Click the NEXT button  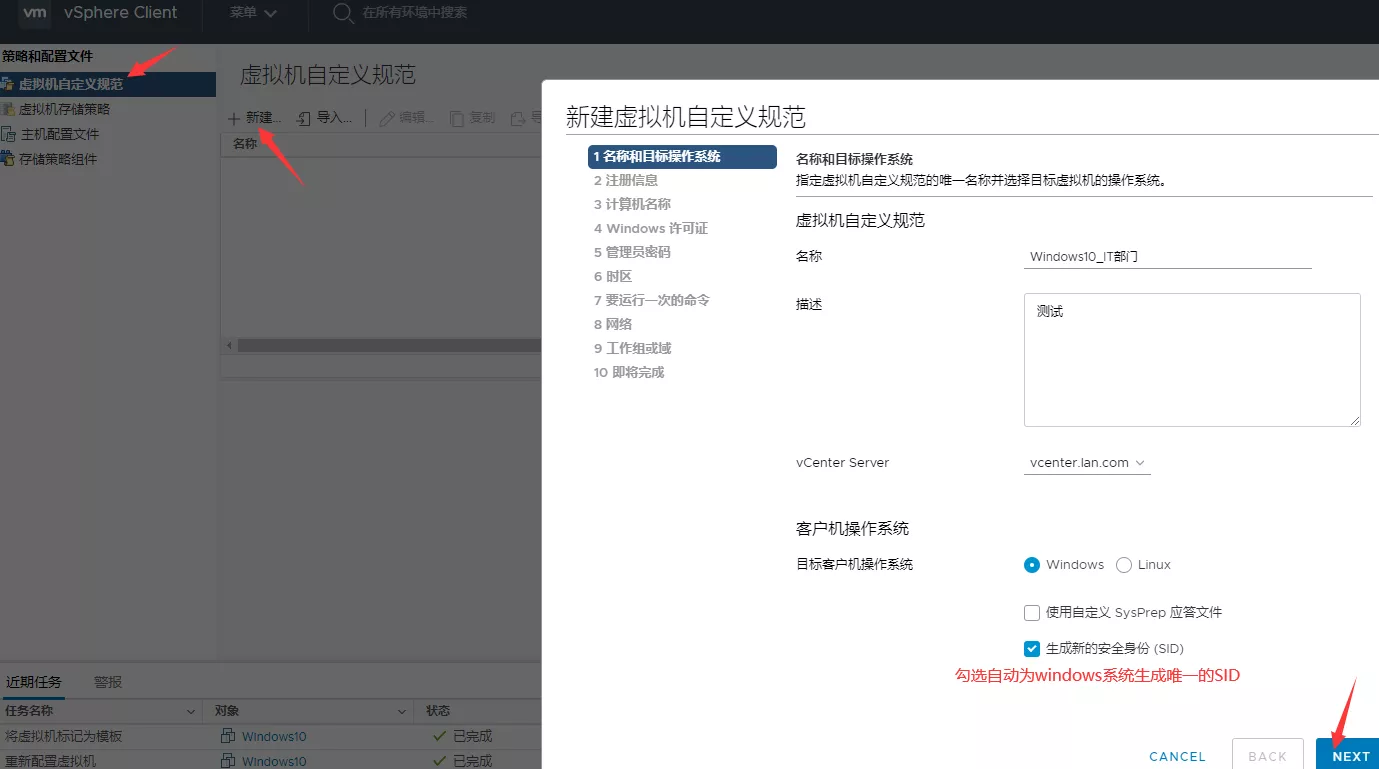1350,756
